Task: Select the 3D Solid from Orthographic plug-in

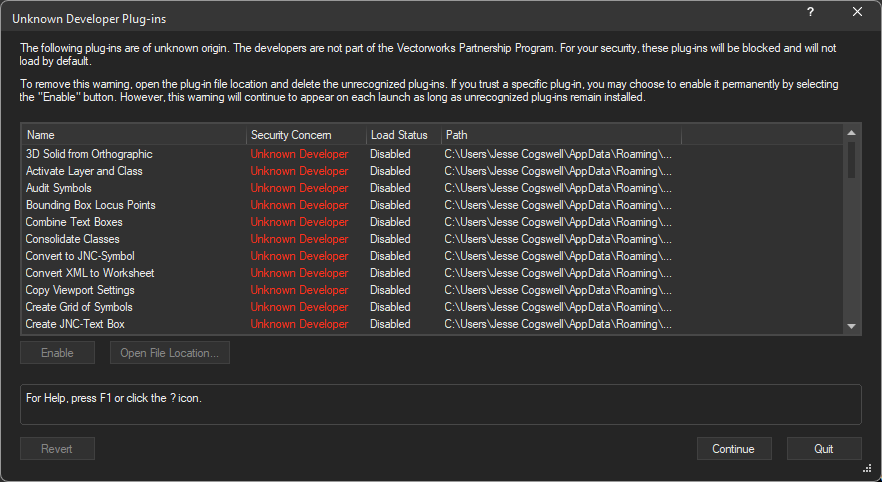Action: point(89,154)
